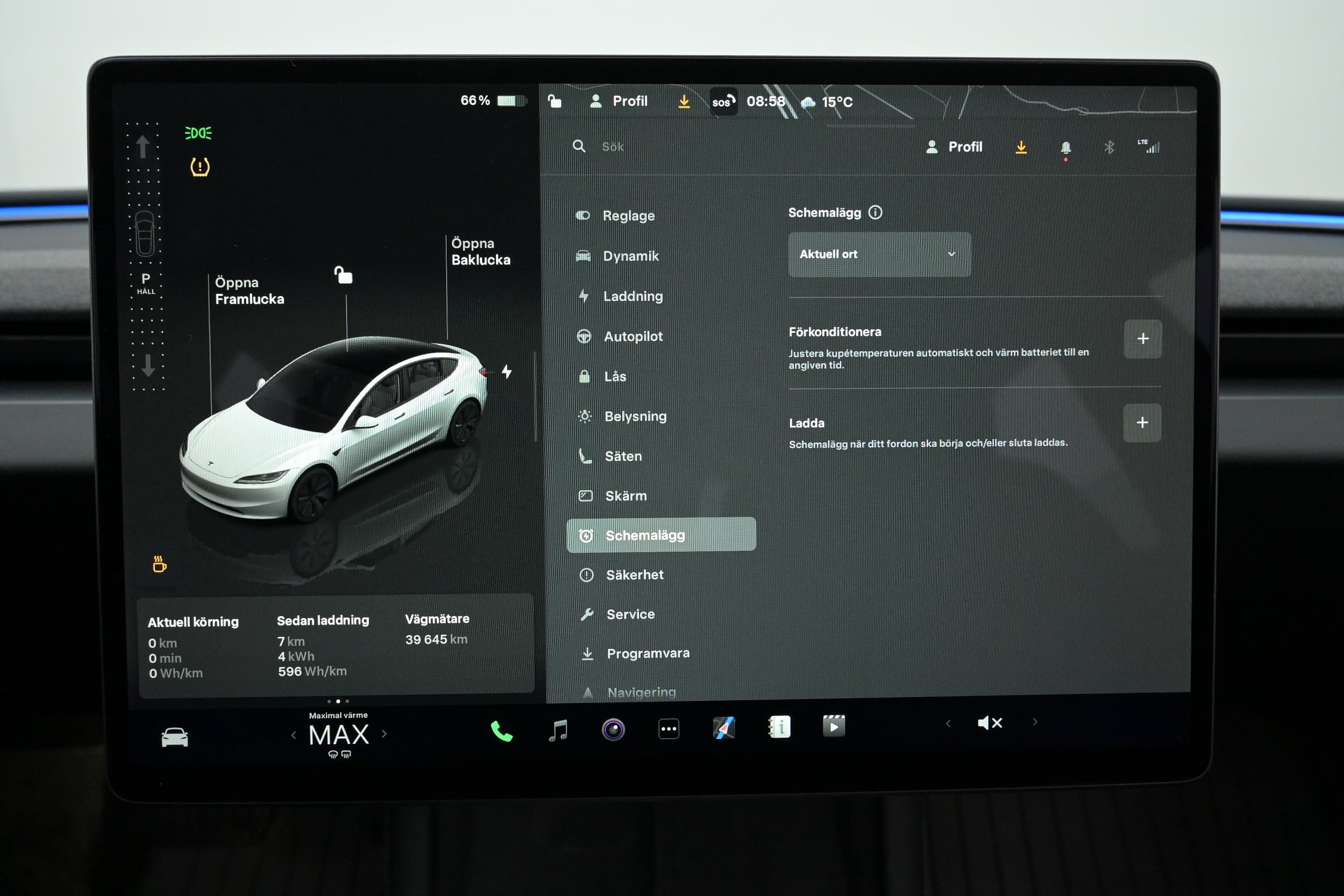Click Bluetooth icon in settings header
Viewport: 1344px width, 896px height.
click(1109, 147)
